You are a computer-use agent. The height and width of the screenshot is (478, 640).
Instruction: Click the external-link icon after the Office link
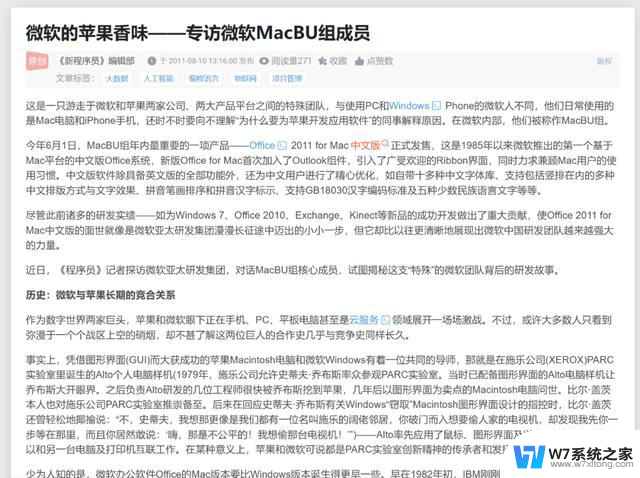click(x=282, y=145)
